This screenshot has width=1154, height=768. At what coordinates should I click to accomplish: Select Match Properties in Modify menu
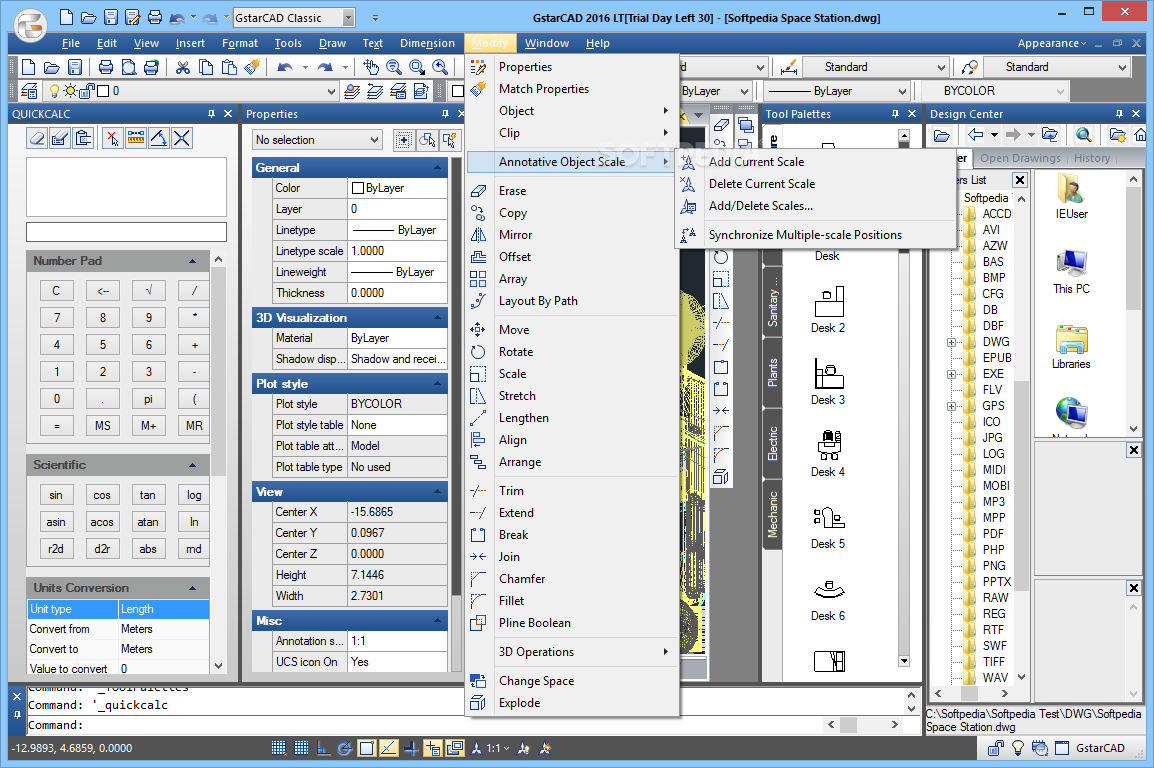click(x=572, y=89)
